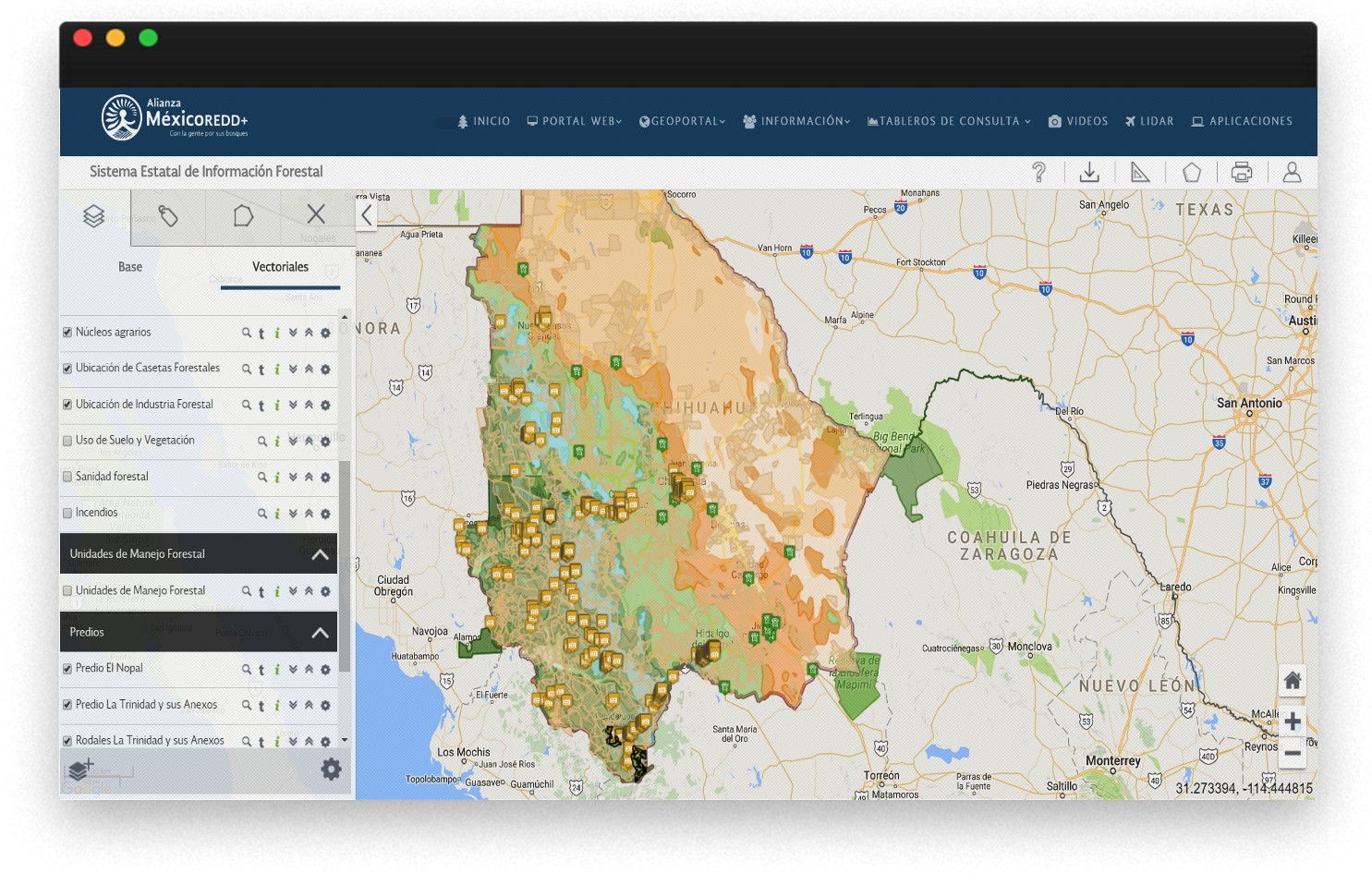Viewport: 1372px width, 885px height.
Task: Open the Geoportal dropdown menu
Action: (683, 121)
